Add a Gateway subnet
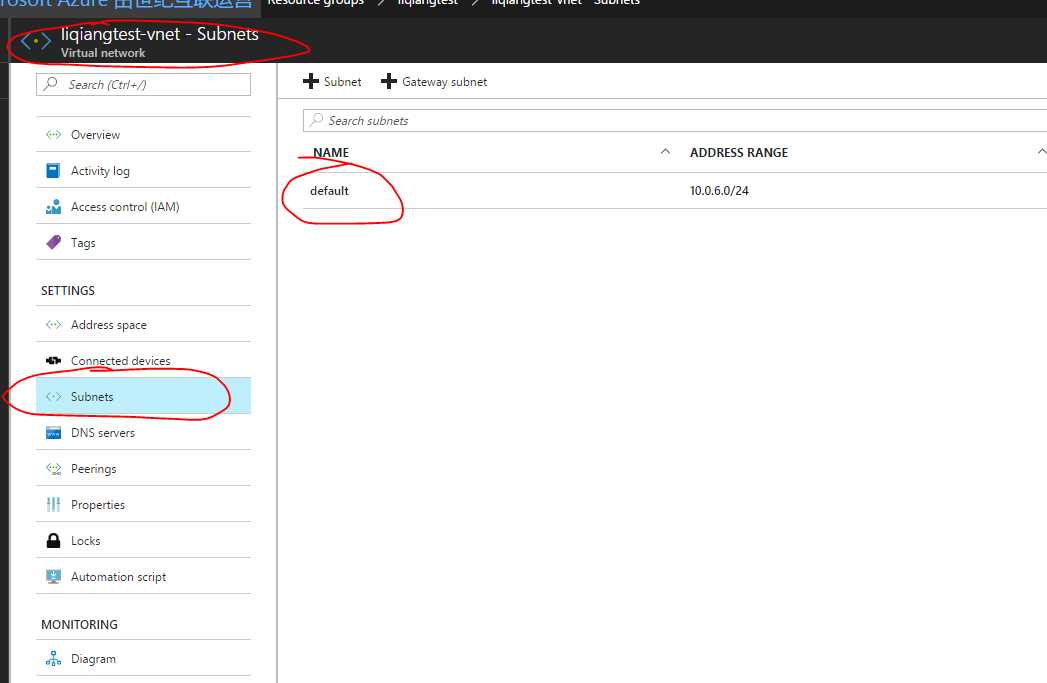Viewport: 1047px width, 683px height. tap(434, 81)
